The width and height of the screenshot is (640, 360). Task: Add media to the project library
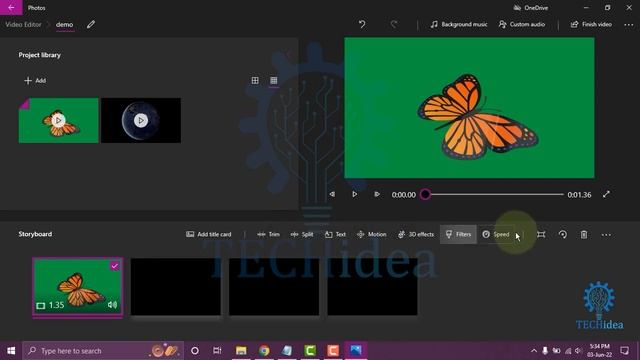[x=35, y=80]
